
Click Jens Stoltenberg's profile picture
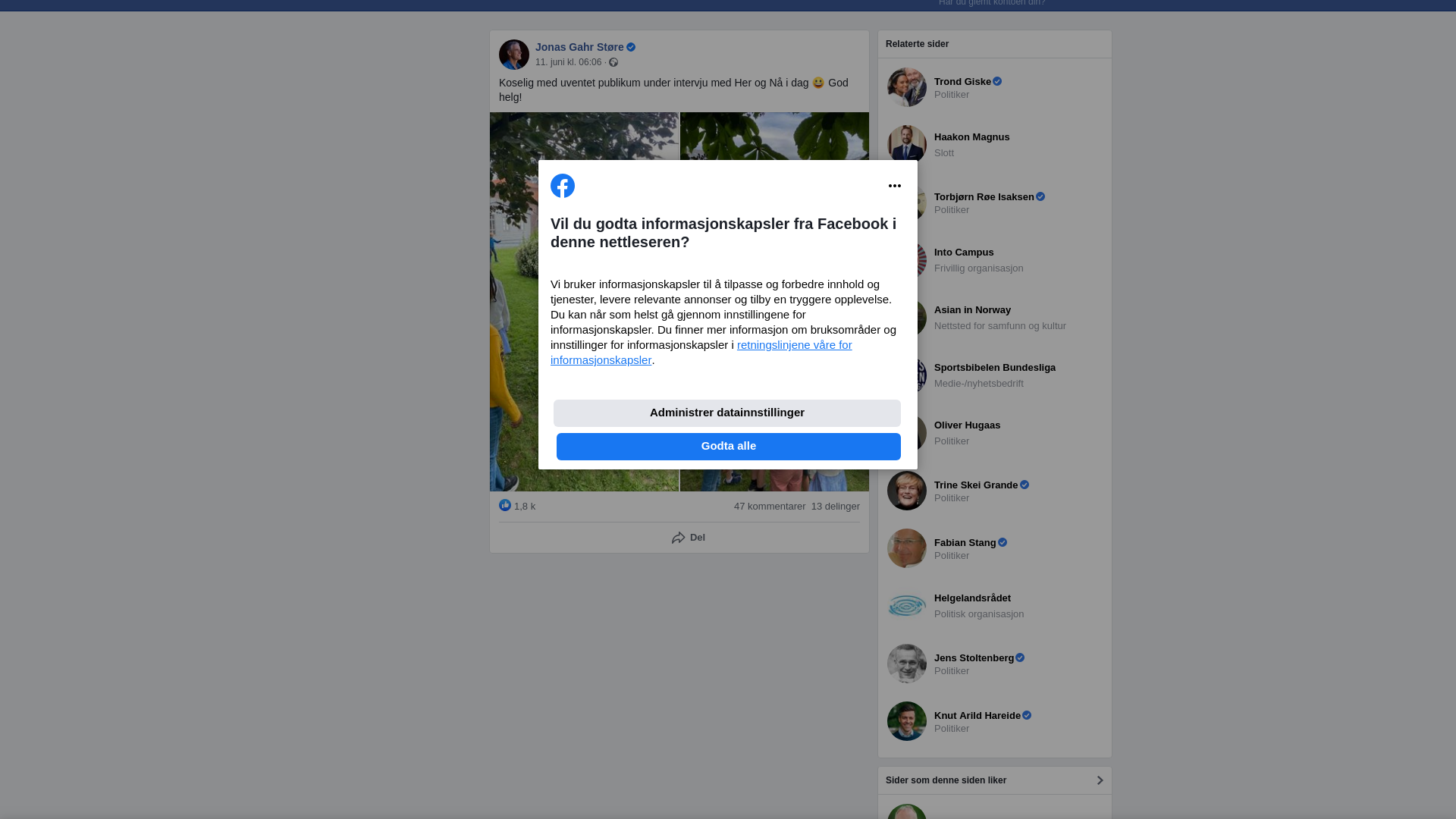(x=907, y=664)
